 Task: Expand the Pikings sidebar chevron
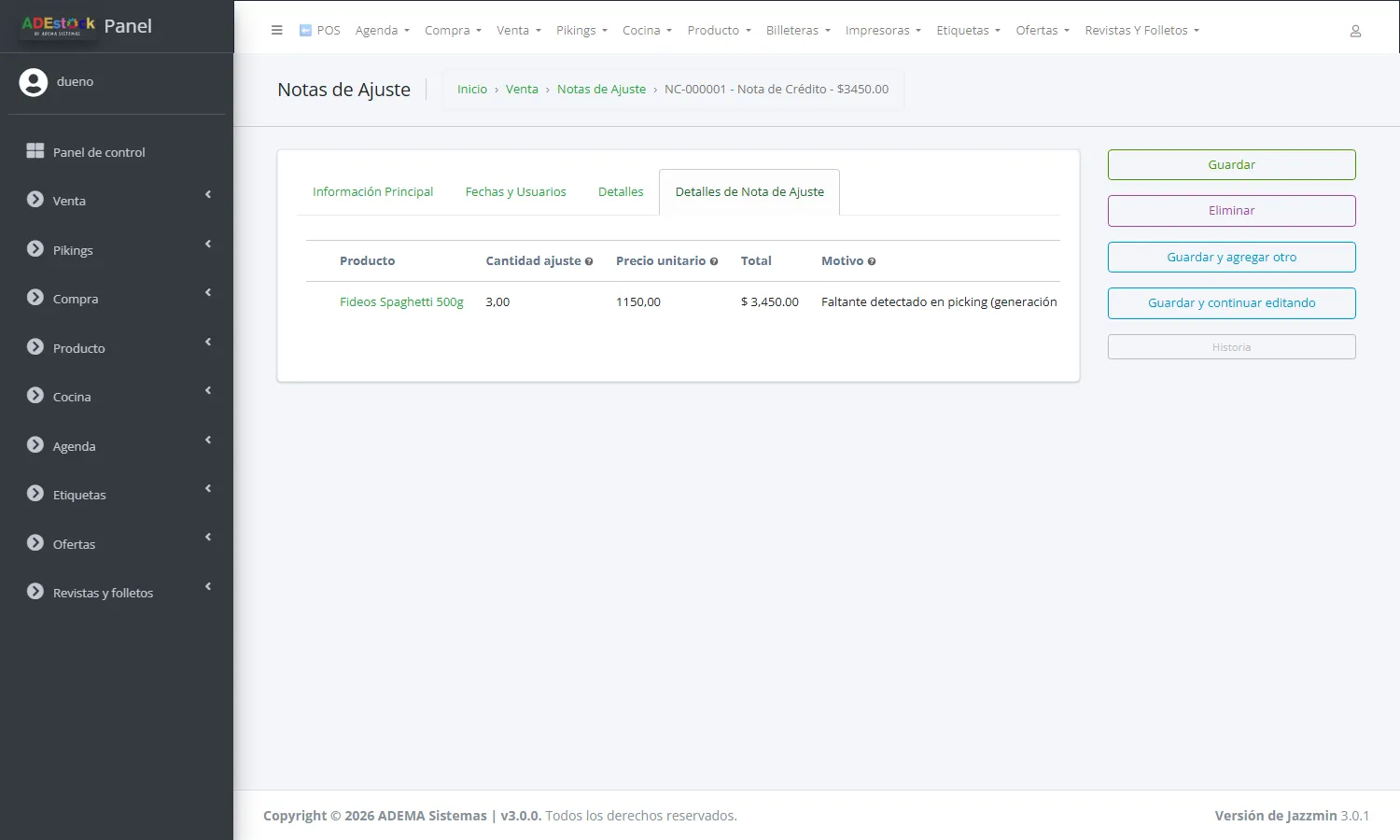tap(208, 245)
